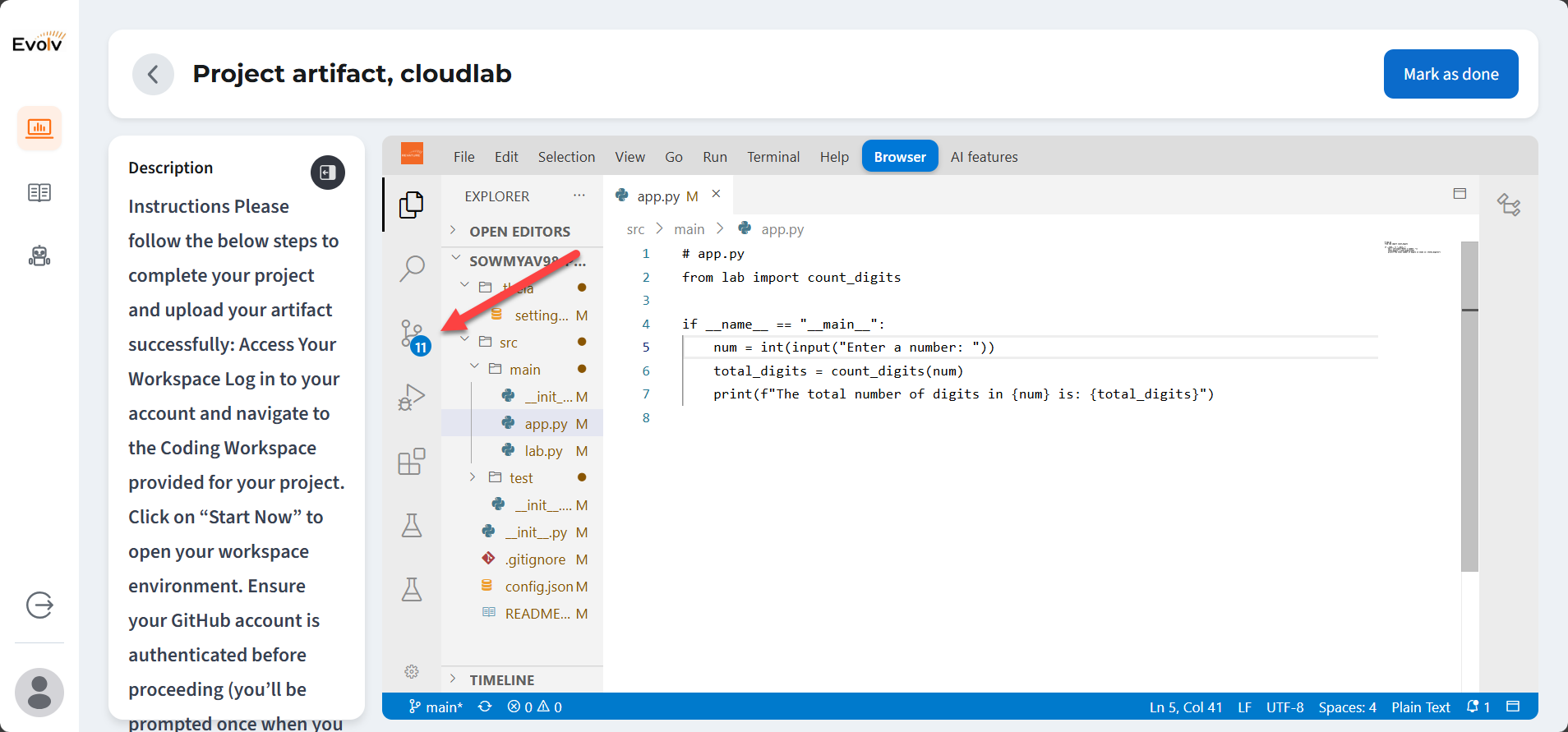
Task: Open the Search view in activity bar
Action: (412, 268)
